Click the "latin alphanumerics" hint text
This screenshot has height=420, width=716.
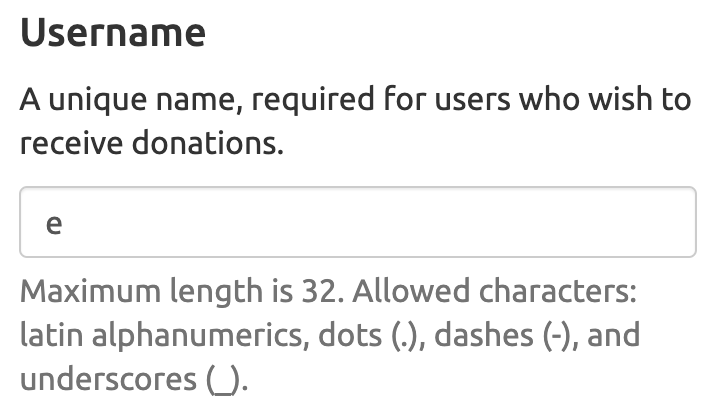161,335
